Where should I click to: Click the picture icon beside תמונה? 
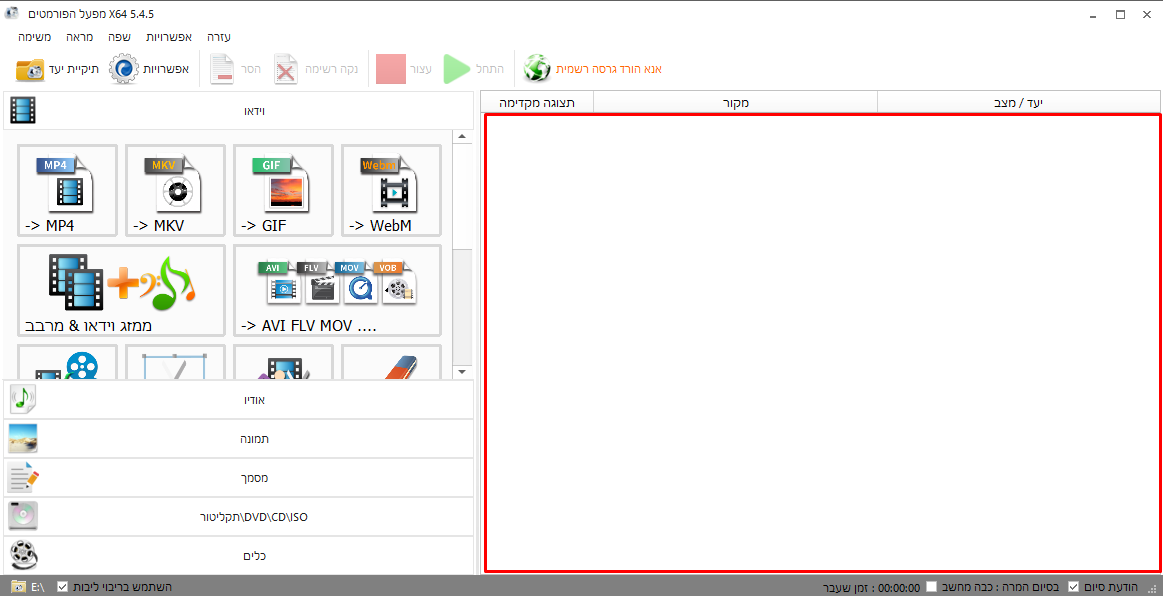[x=23, y=439]
